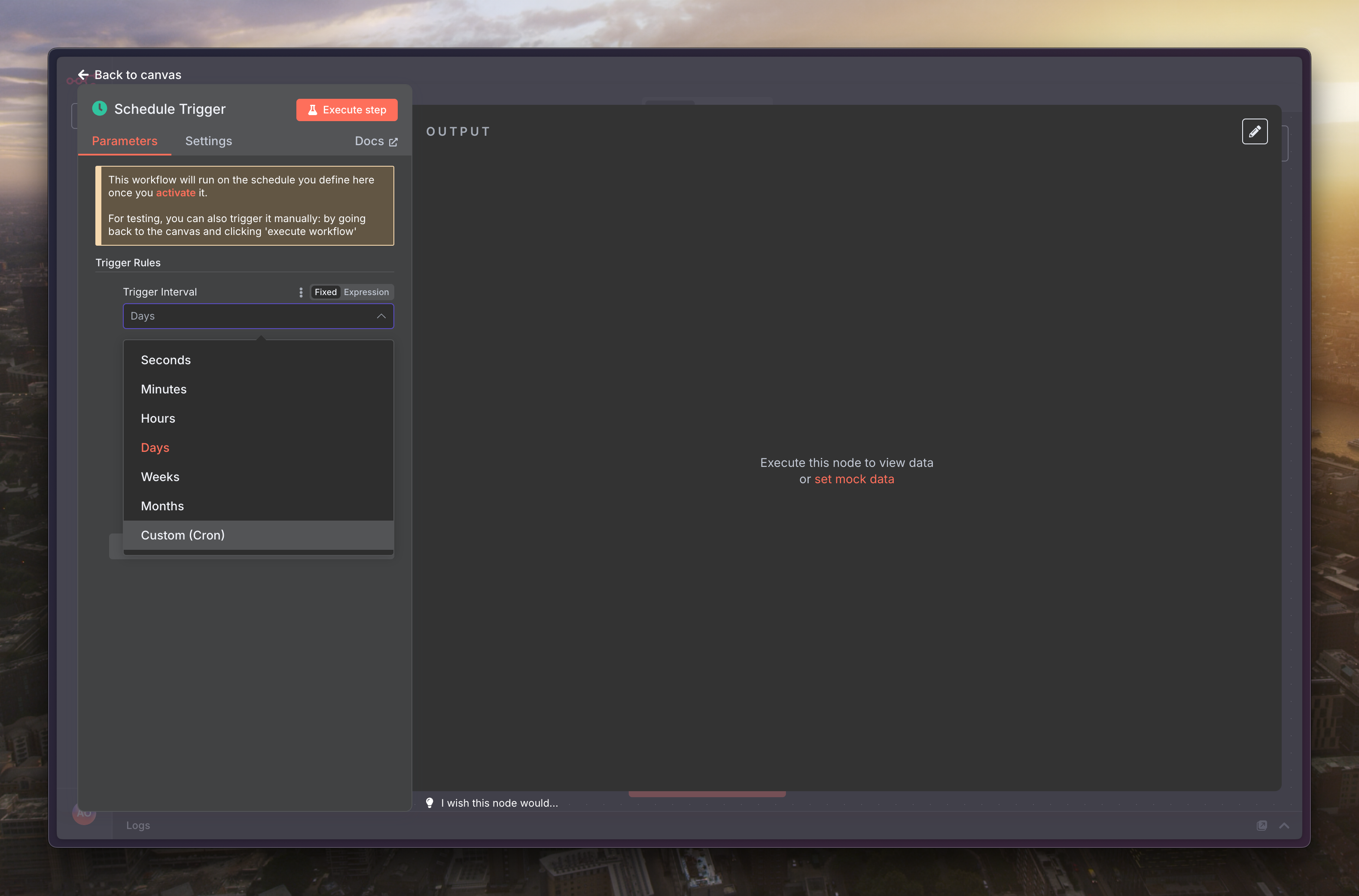The height and width of the screenshot is (896, 1359).
Task: Choose Weeks from interval list
Action: coord(160,477)
